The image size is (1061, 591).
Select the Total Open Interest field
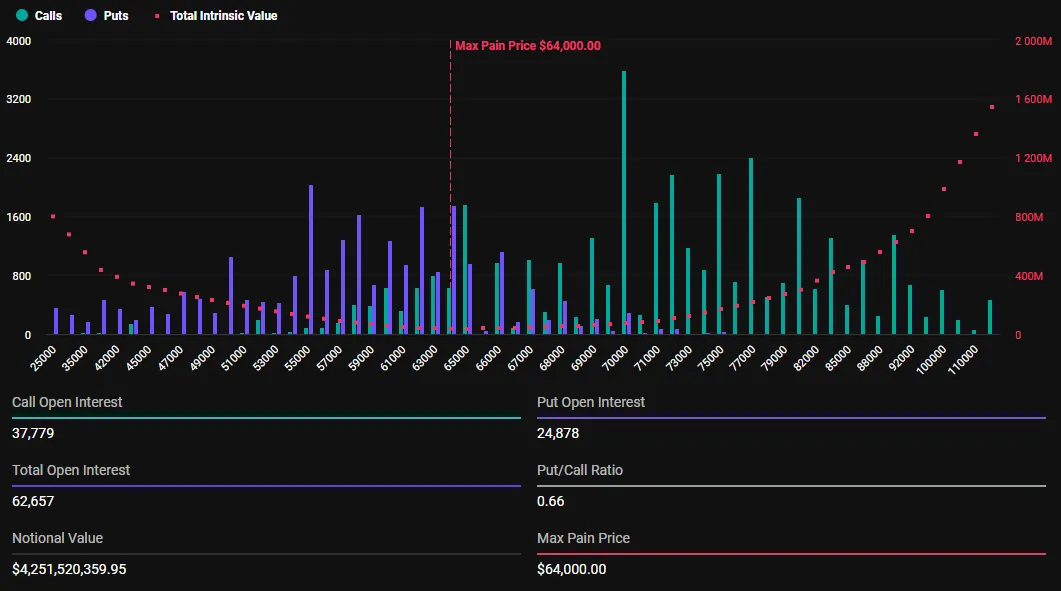70,470
